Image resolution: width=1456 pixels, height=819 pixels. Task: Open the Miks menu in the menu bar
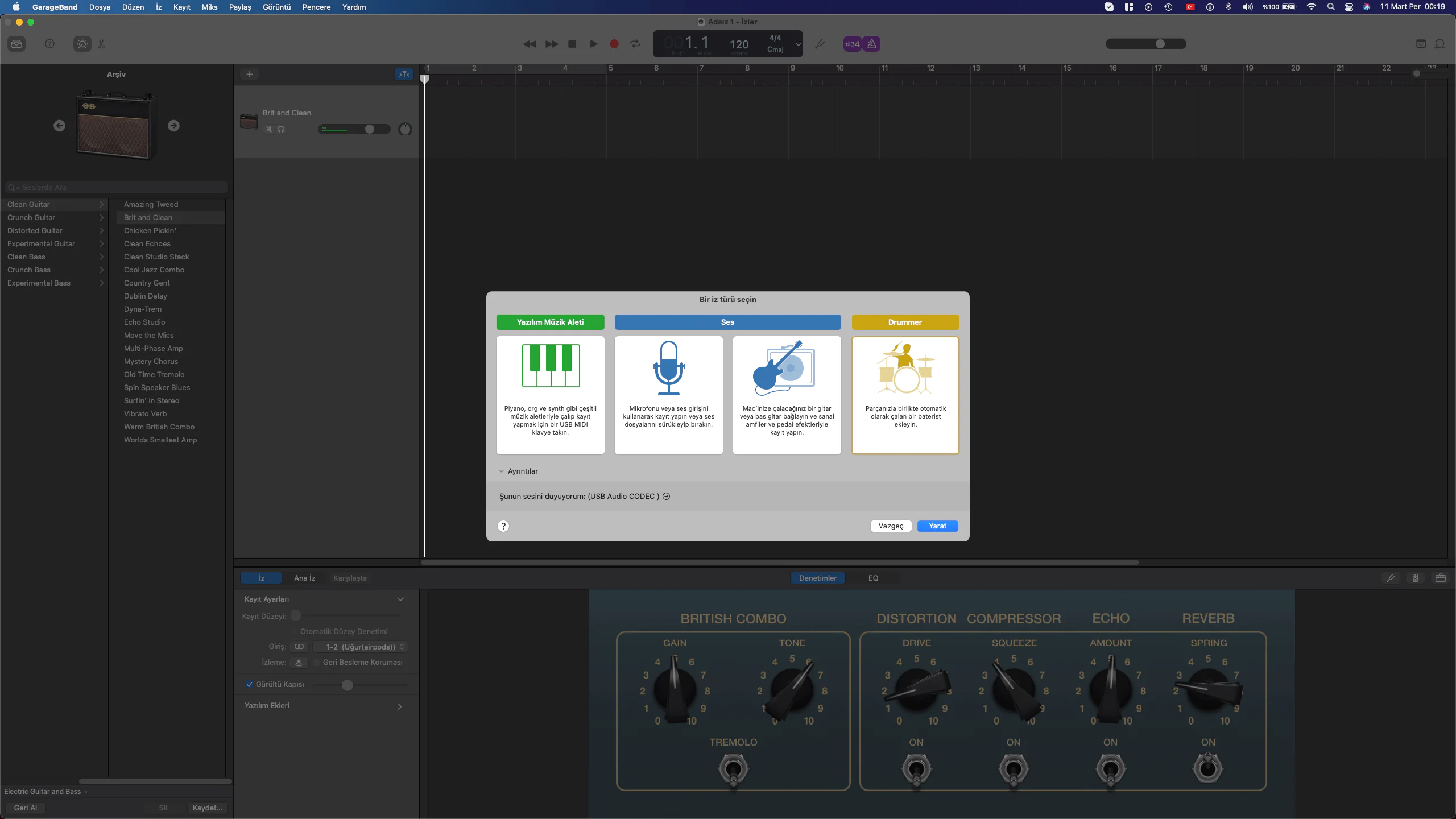(x=209, y=7)
